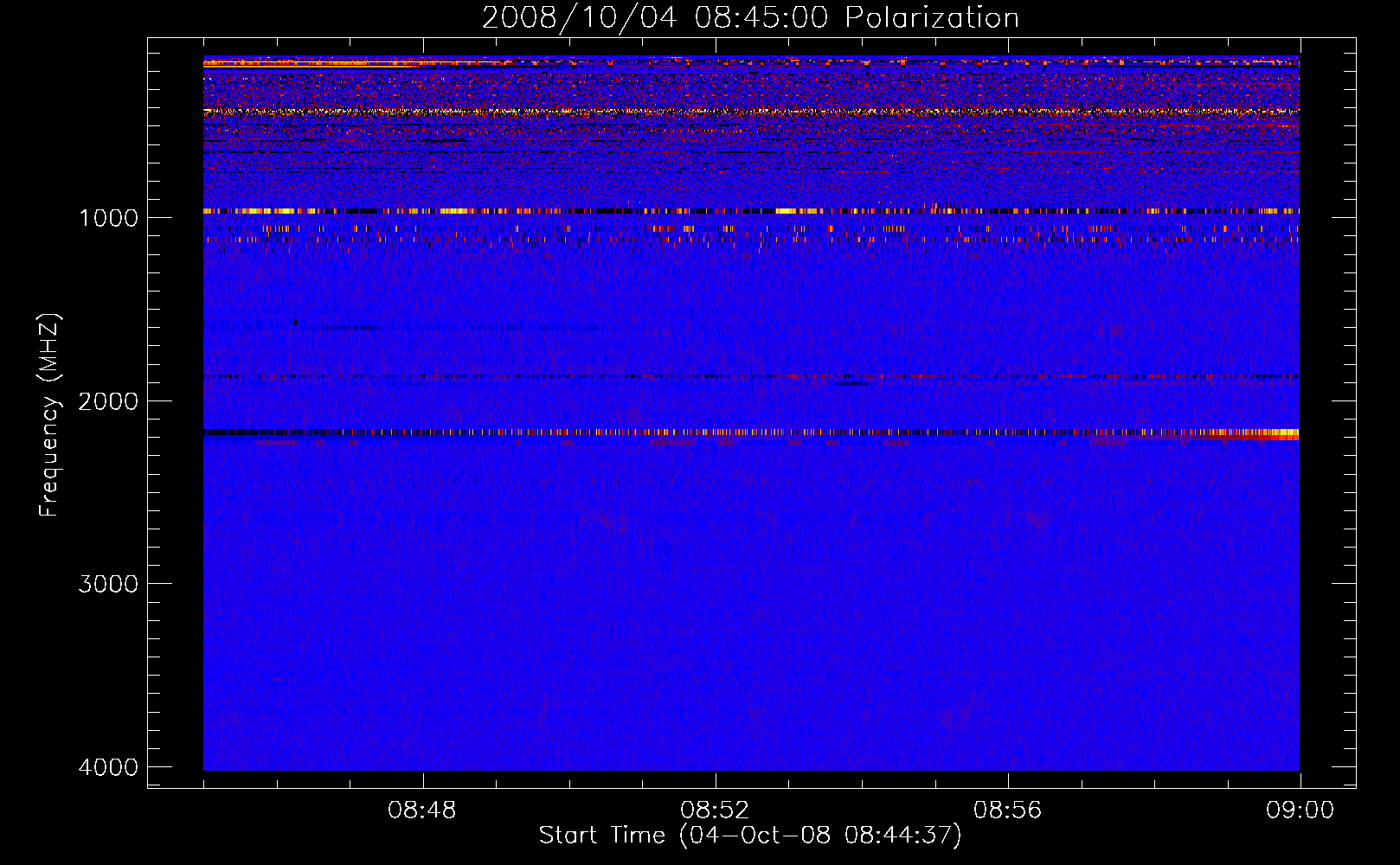This screenshot has height=865, width=1400.
Task: Select the 'Frequency (MHZ)' y-axis label
Action: tap(49, 415)
